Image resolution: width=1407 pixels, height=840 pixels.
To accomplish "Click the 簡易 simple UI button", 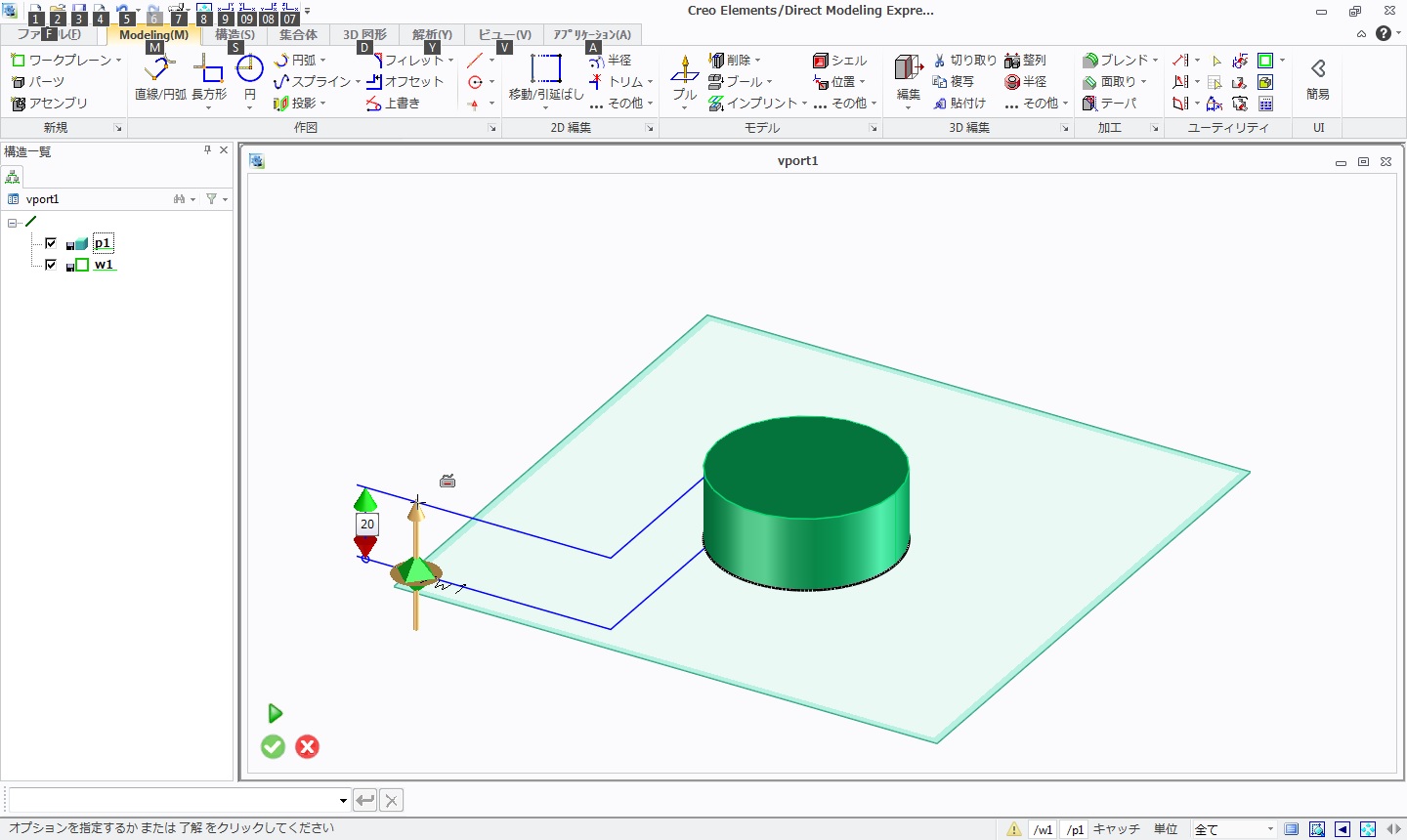I will pyautogui.click(x=1318, y=79).
